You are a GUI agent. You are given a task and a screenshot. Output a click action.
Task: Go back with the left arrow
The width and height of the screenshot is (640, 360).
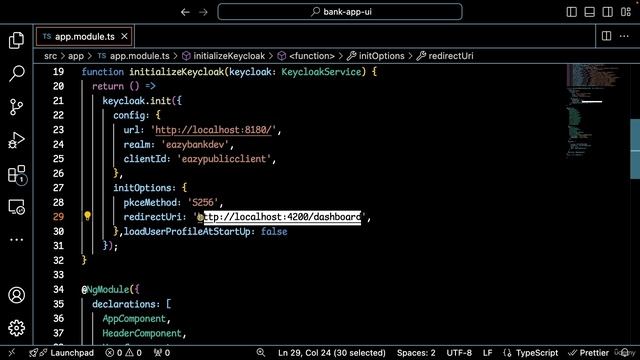pos(185,12)
